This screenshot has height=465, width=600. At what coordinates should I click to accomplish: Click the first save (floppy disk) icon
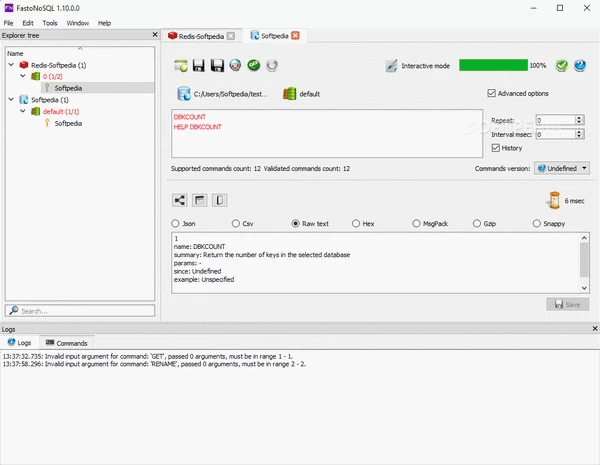click(x=199, y=66)
